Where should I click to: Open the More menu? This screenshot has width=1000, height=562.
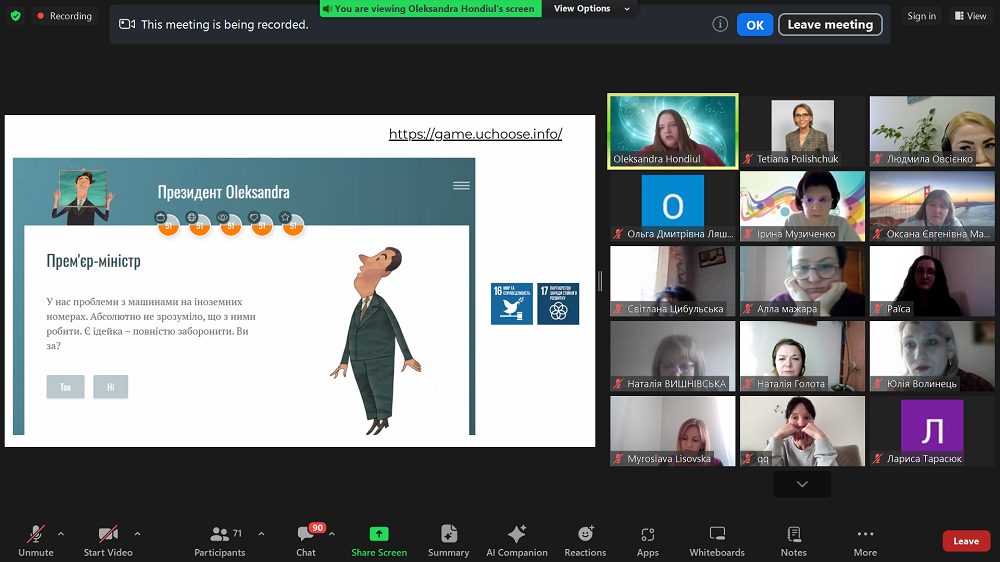[865, 540]
